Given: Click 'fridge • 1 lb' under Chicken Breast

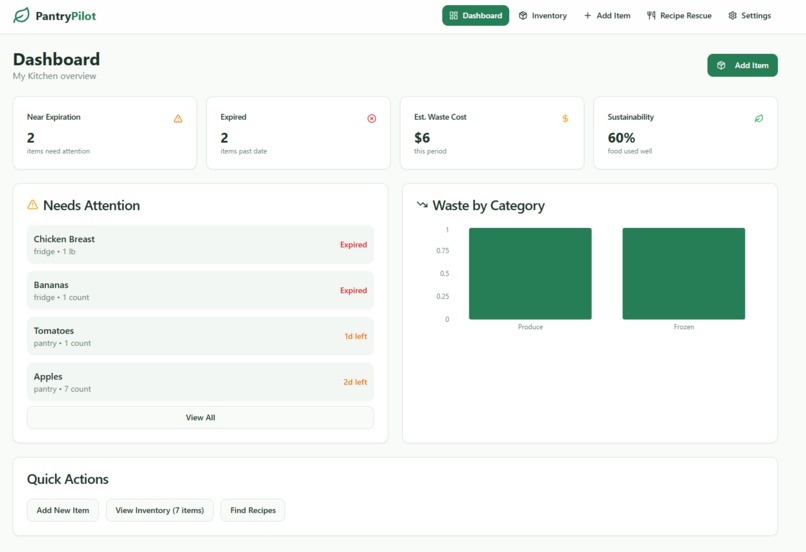Looking at the screenshot, I should coord(54,251).
